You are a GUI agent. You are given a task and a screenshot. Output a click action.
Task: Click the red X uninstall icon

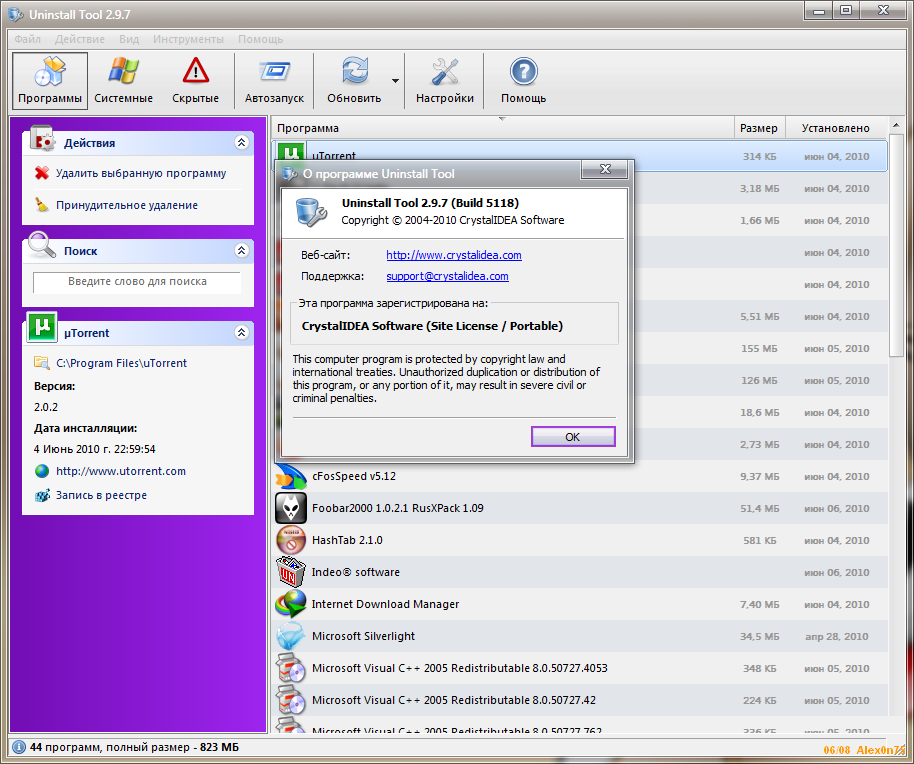42,173
